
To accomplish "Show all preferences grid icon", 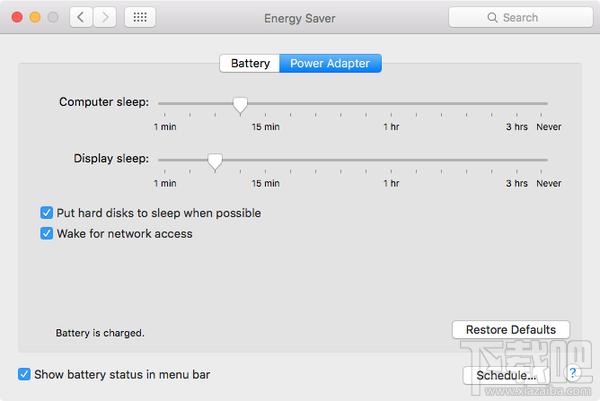I will point(140,17).
